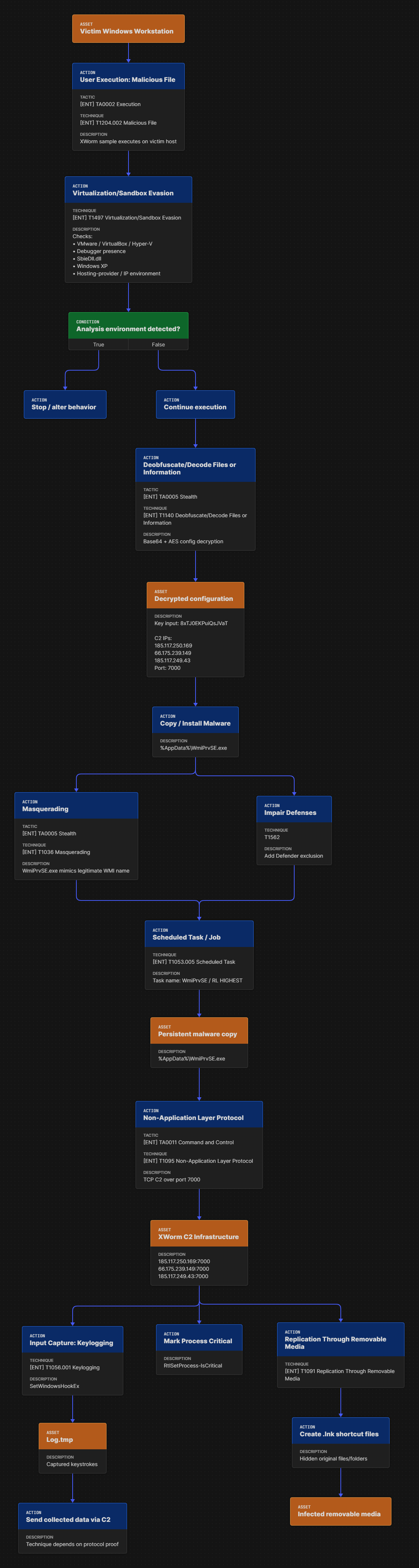Select the 'Continue execution' action node
The height and width of the screenshot is (1568, 419).
pos(195,404)
